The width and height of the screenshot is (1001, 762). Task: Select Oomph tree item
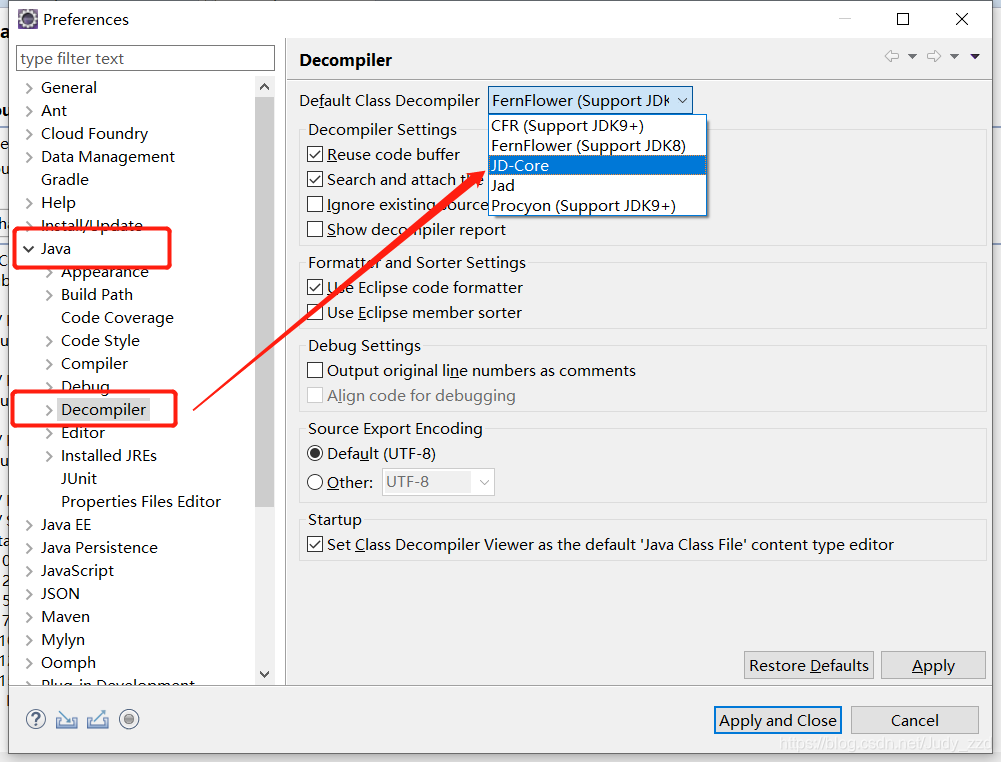pos(68,662)
